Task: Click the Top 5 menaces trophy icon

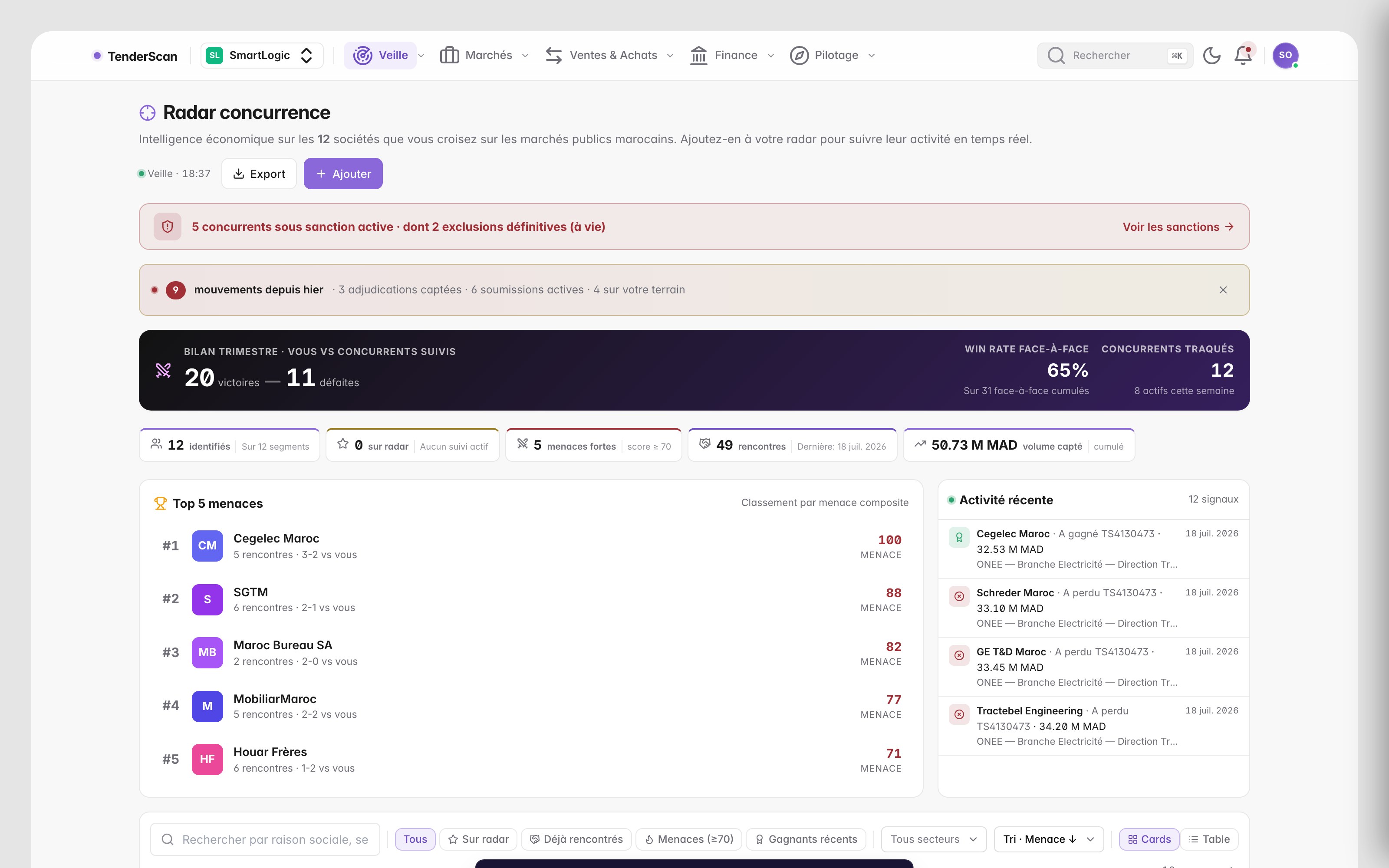Action: coord(160,503)
